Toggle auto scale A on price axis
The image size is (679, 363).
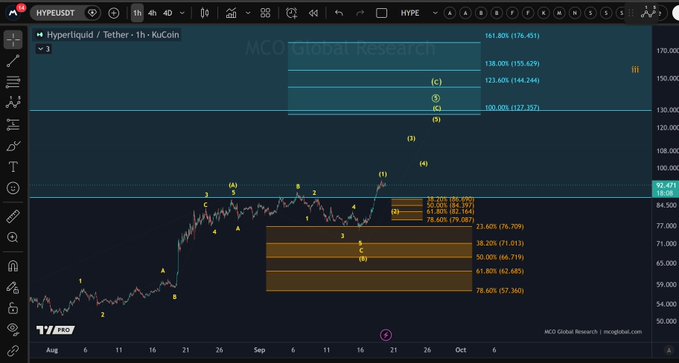(x=669, y=350)
